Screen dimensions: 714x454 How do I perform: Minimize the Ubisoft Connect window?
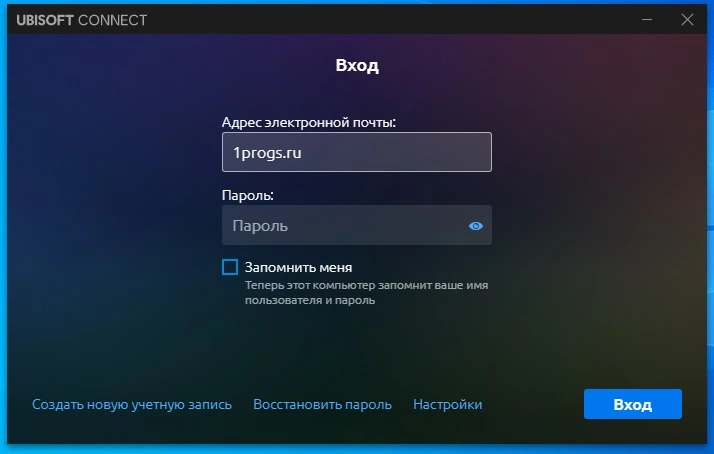tap(647, 20)
